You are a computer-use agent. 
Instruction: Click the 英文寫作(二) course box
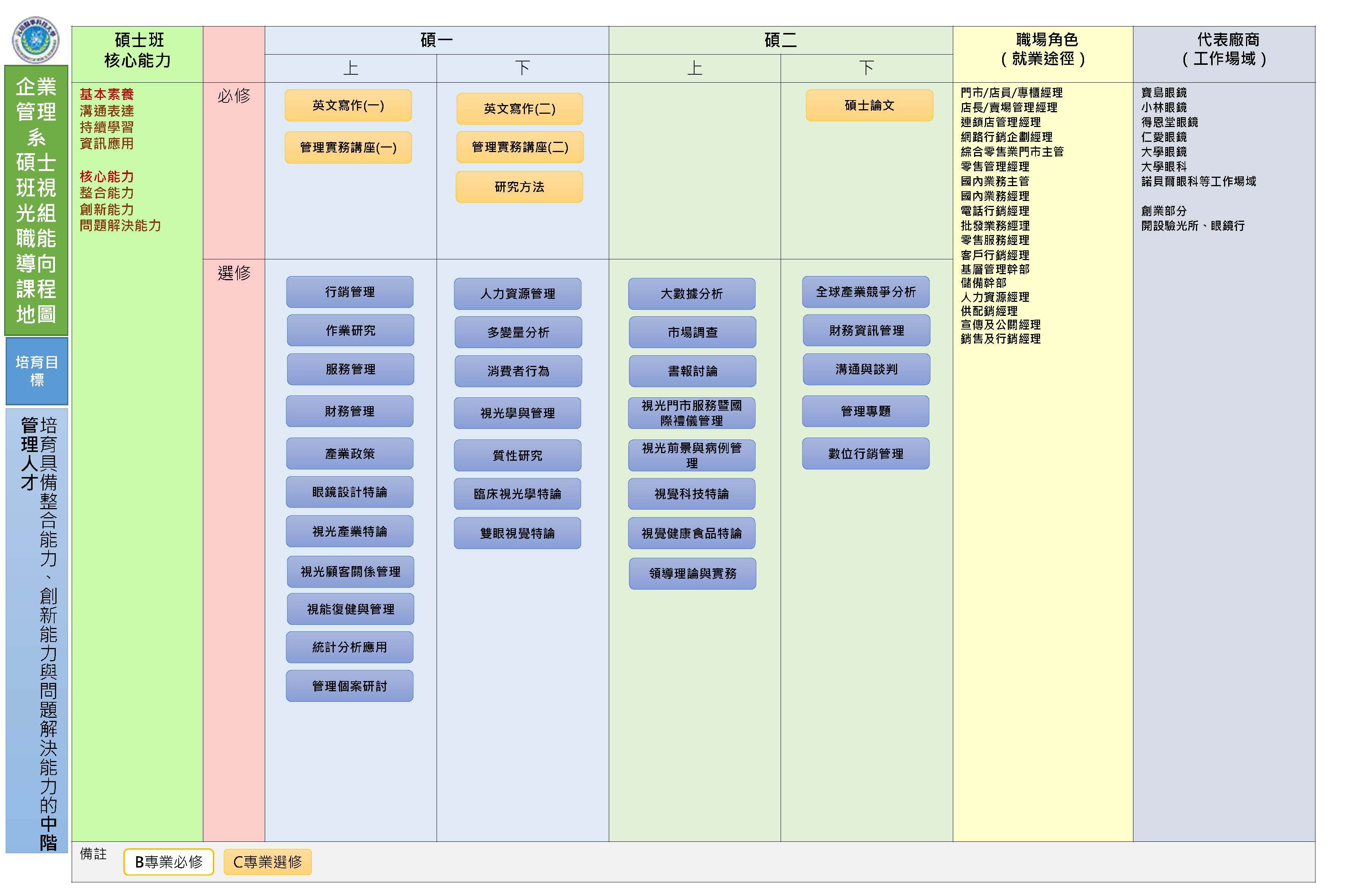pos(520,108)
